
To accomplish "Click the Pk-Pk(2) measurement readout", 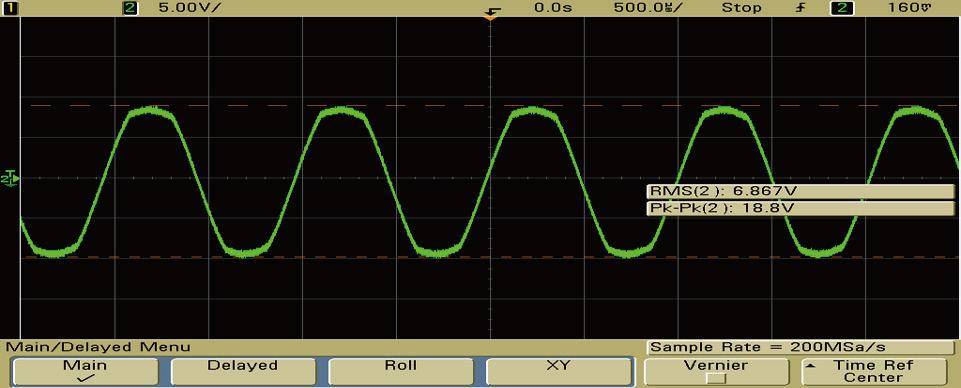I will (800, 208).
